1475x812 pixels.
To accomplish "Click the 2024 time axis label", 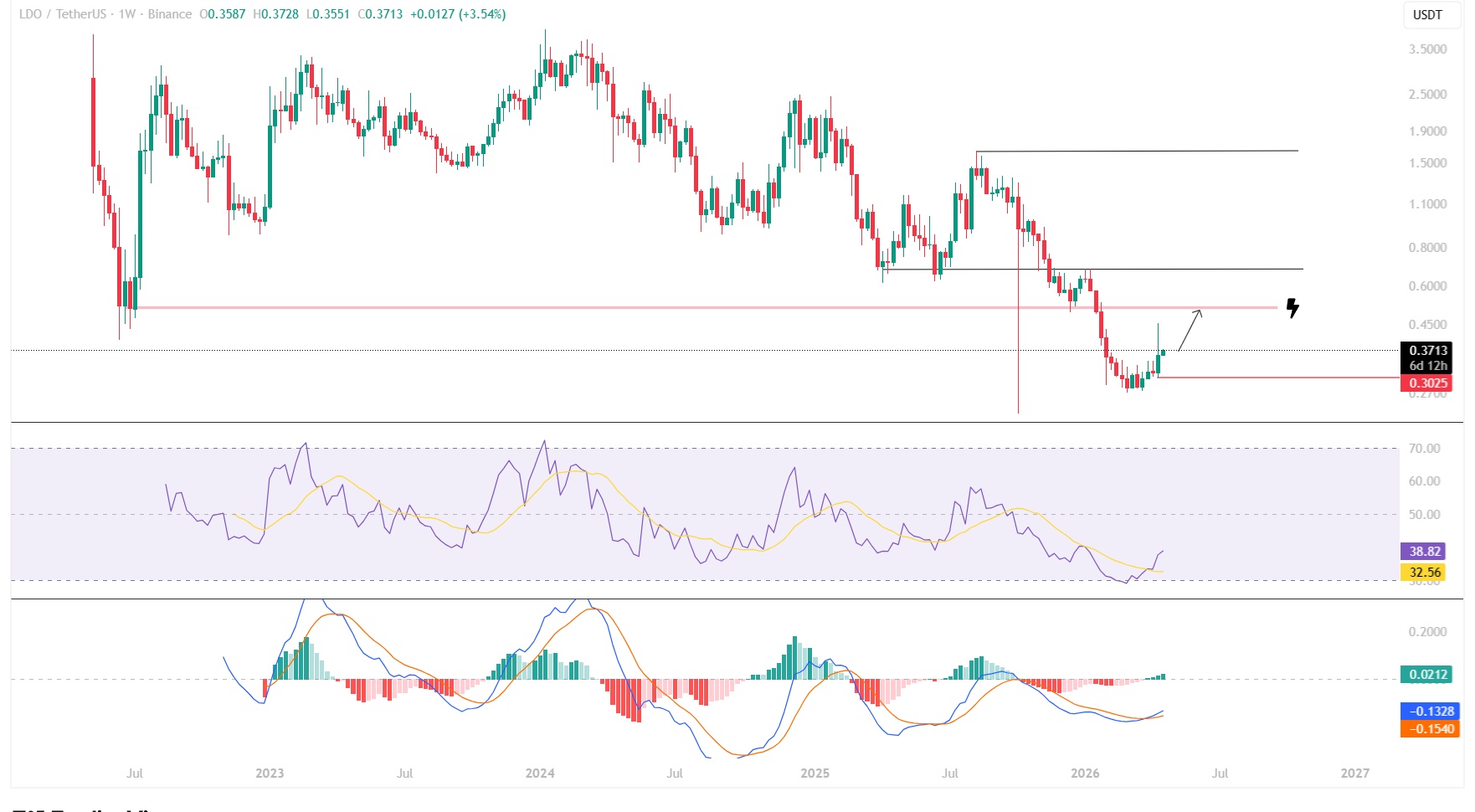I will (540, 773).
